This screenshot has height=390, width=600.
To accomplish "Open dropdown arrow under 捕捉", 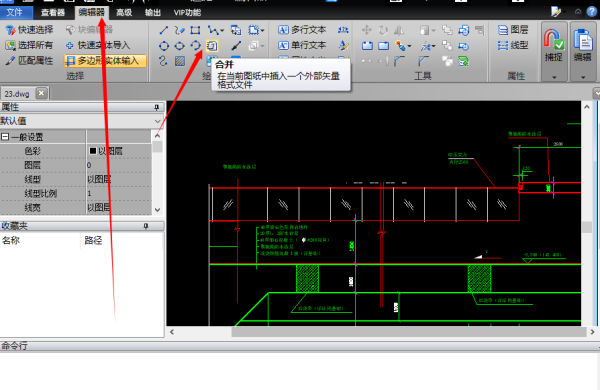I will (x=554, y=77).
